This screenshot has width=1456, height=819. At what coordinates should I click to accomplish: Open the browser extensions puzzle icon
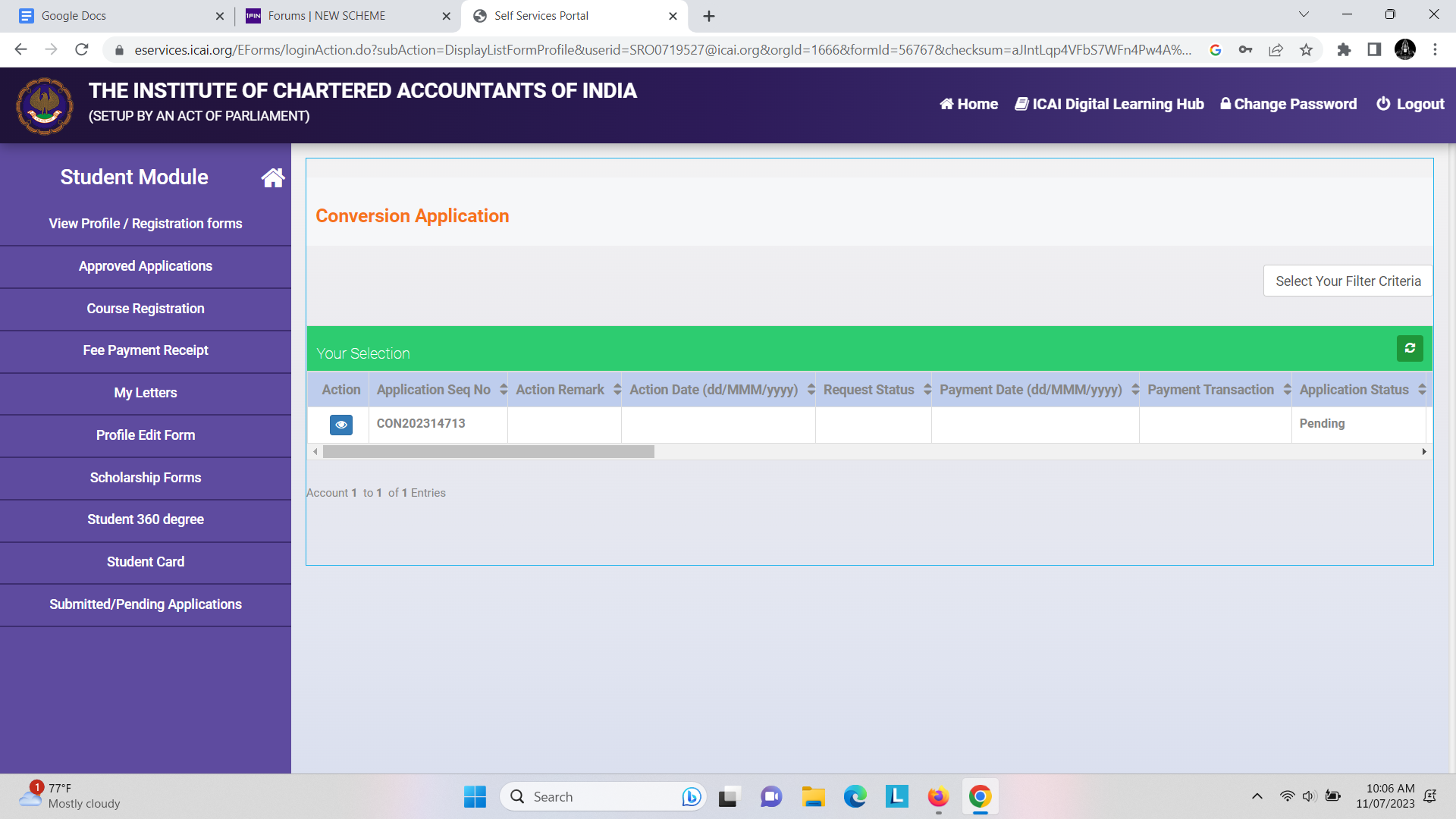1344,50
